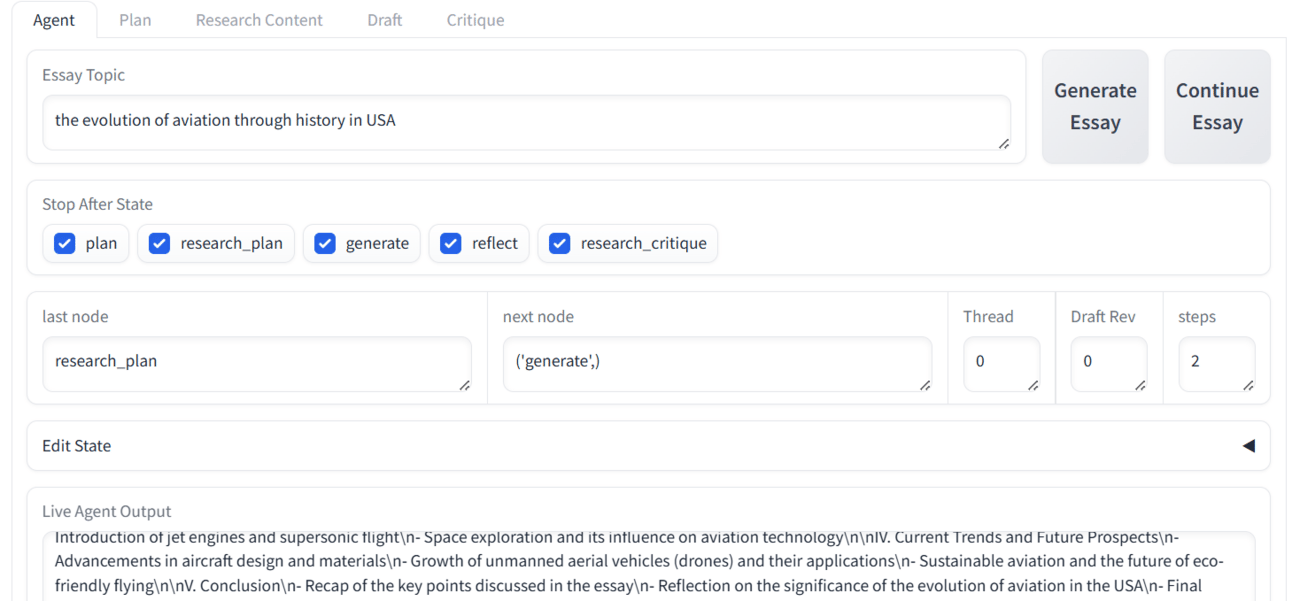Image resolution: width=1292 pixels, height=601 pixels.
Task: Uncheck the plan checkbox
Action: click(x=65, y=243)
